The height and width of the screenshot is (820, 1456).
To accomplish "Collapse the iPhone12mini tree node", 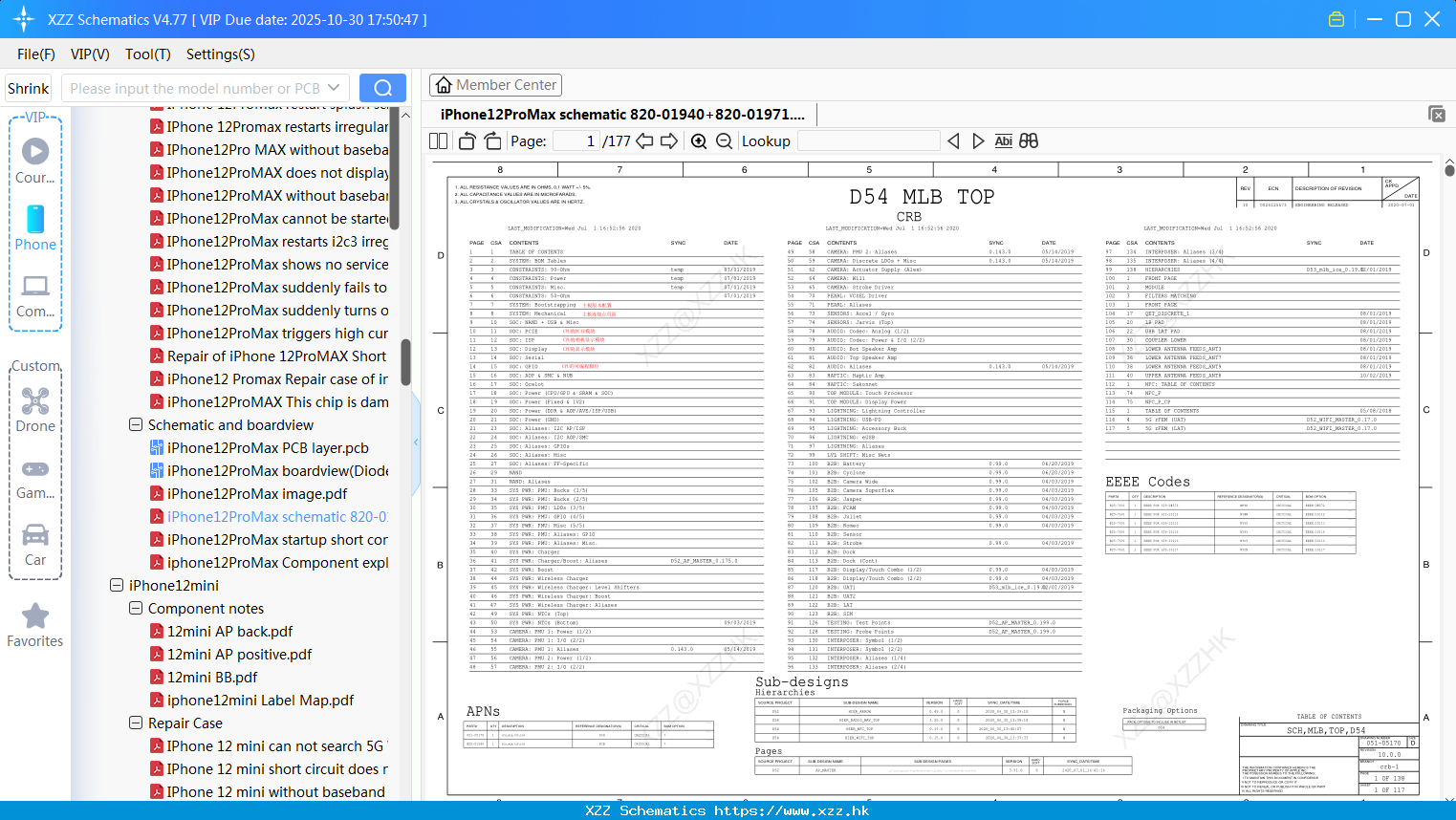I will pos(117,585).
